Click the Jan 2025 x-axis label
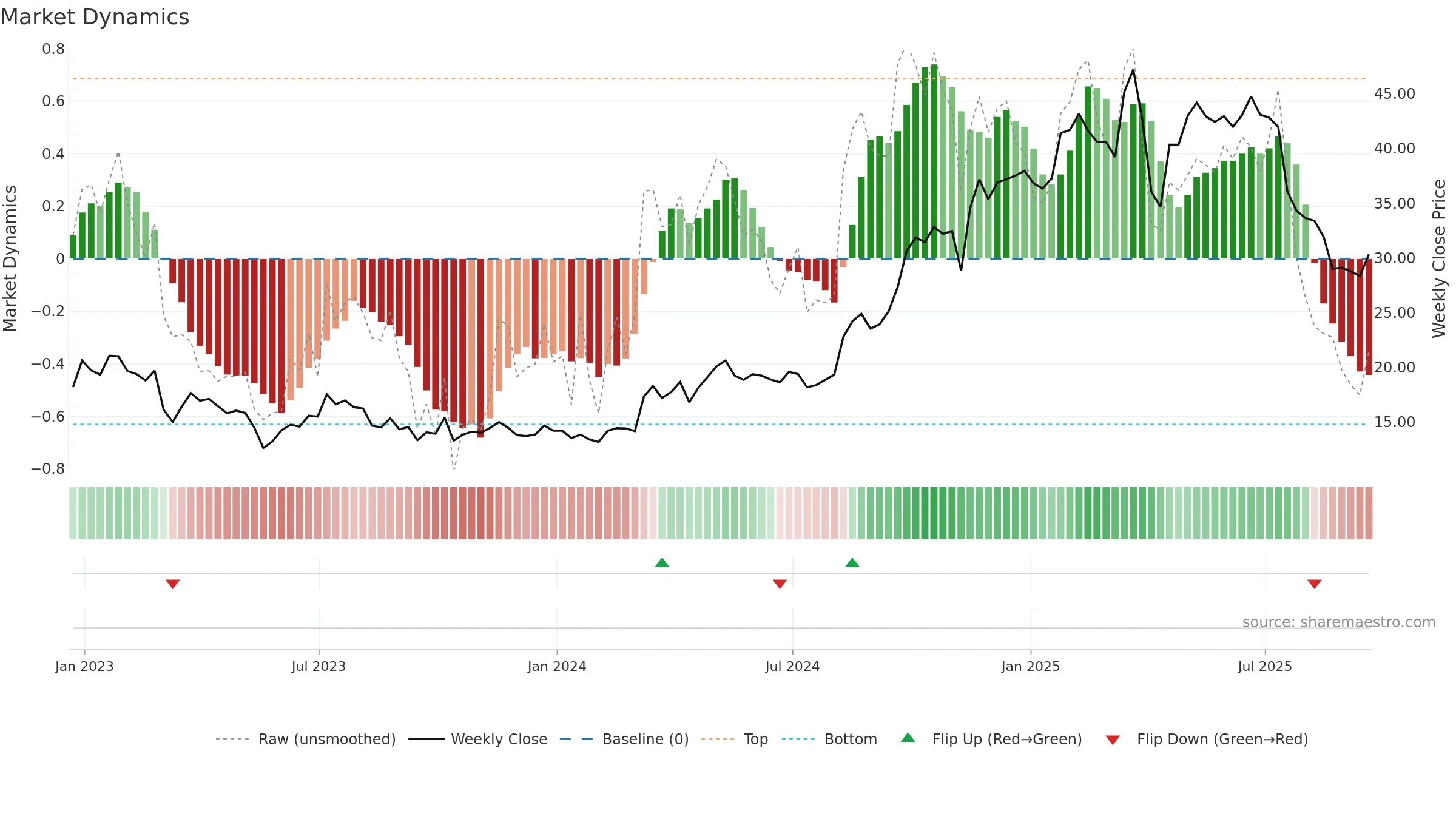Viewport: 1456px width, 819px height. coord(1031,666)
